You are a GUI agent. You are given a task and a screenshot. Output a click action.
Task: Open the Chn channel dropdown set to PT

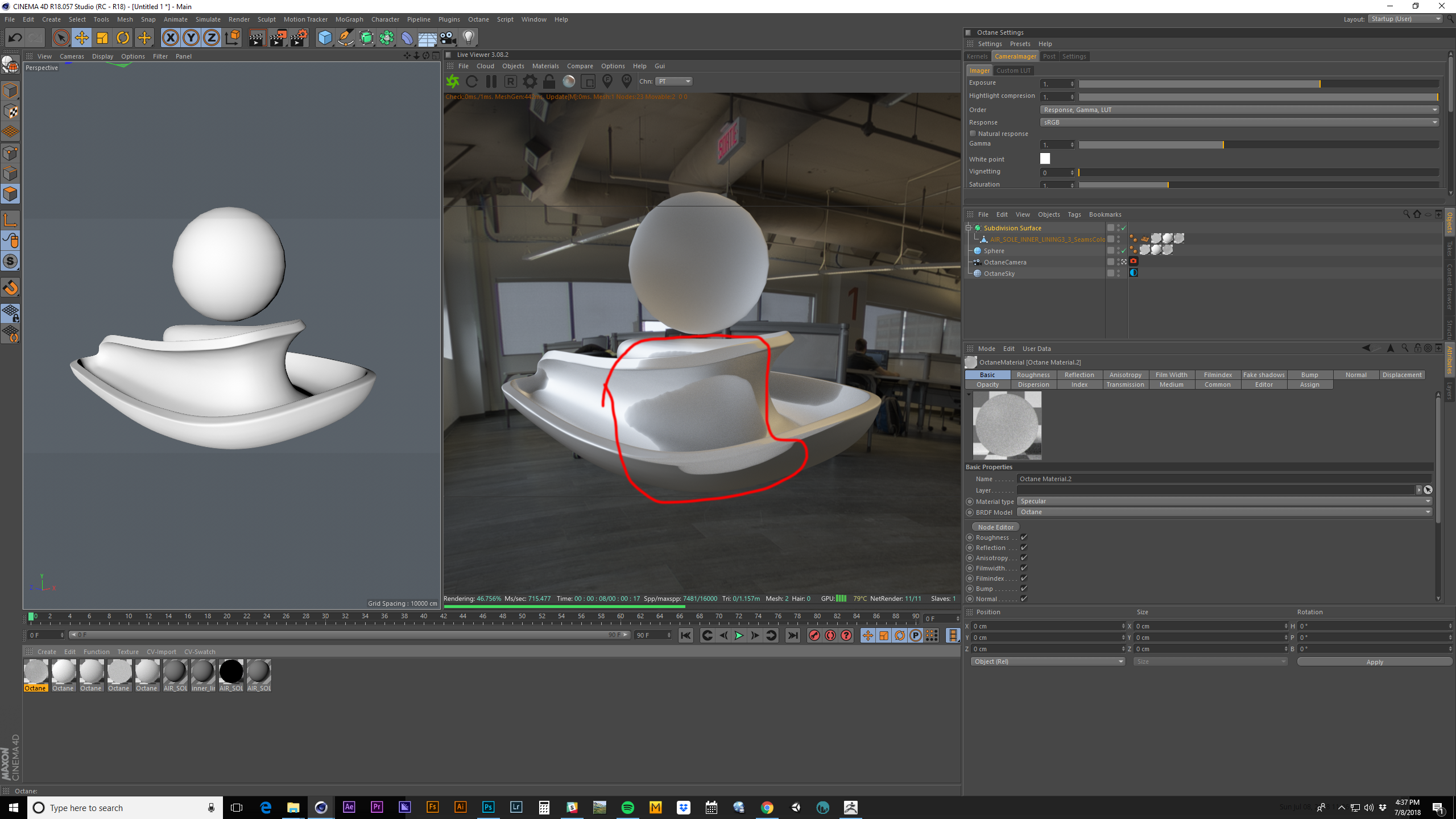(x=674, y=81)
